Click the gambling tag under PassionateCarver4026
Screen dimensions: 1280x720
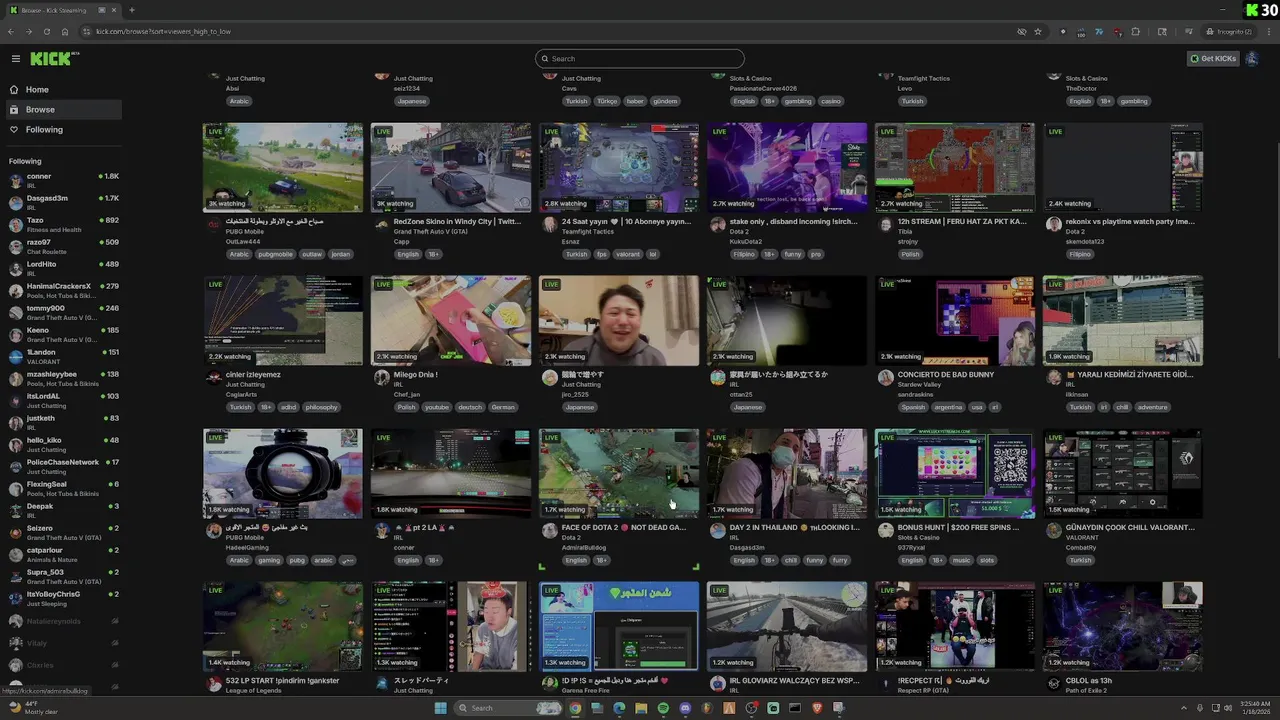pyautogui.click(x=798, y=101)
